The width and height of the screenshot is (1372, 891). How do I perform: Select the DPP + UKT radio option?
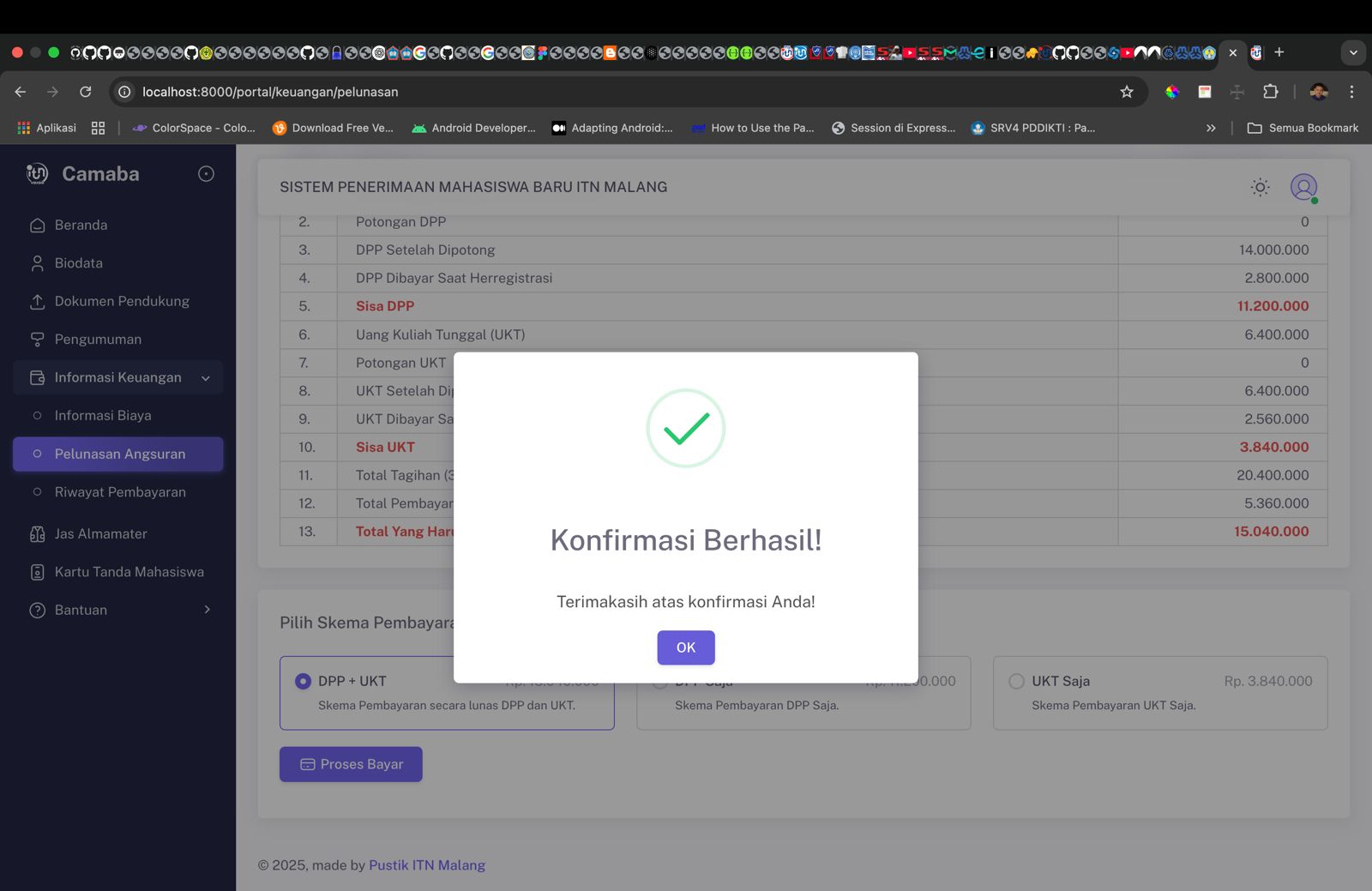tap(303, 681)
